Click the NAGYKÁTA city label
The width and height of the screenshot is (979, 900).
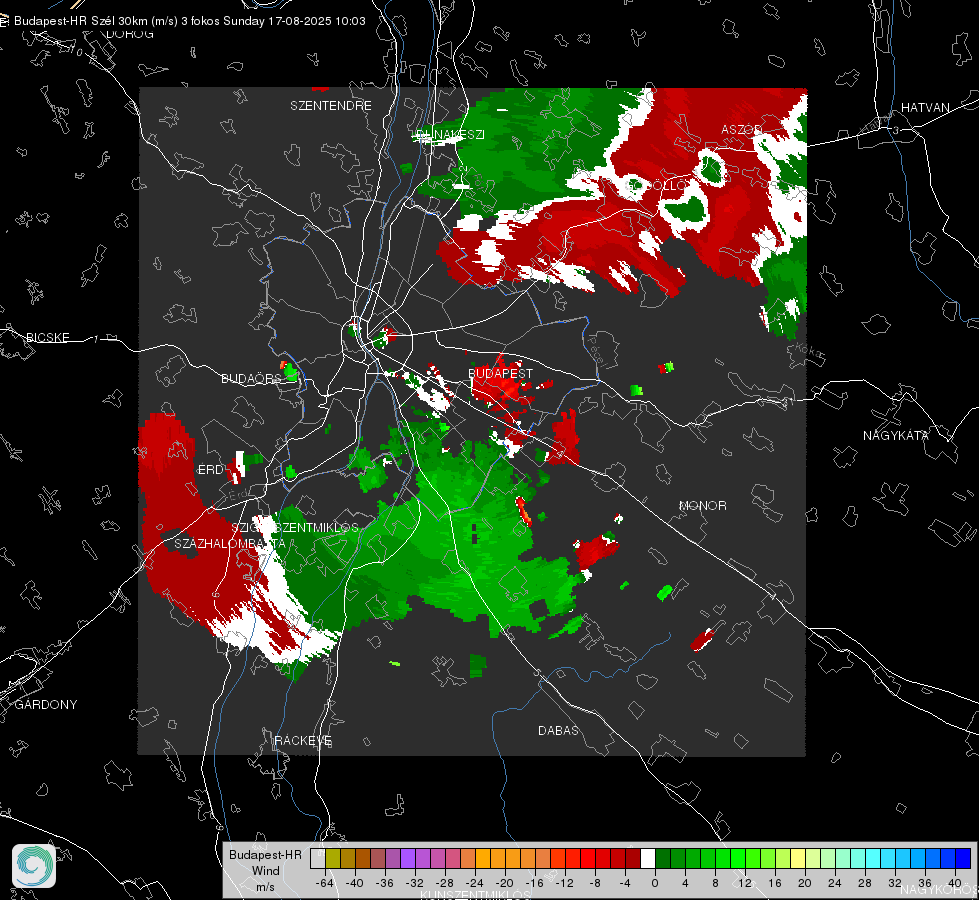click(896, 436)
